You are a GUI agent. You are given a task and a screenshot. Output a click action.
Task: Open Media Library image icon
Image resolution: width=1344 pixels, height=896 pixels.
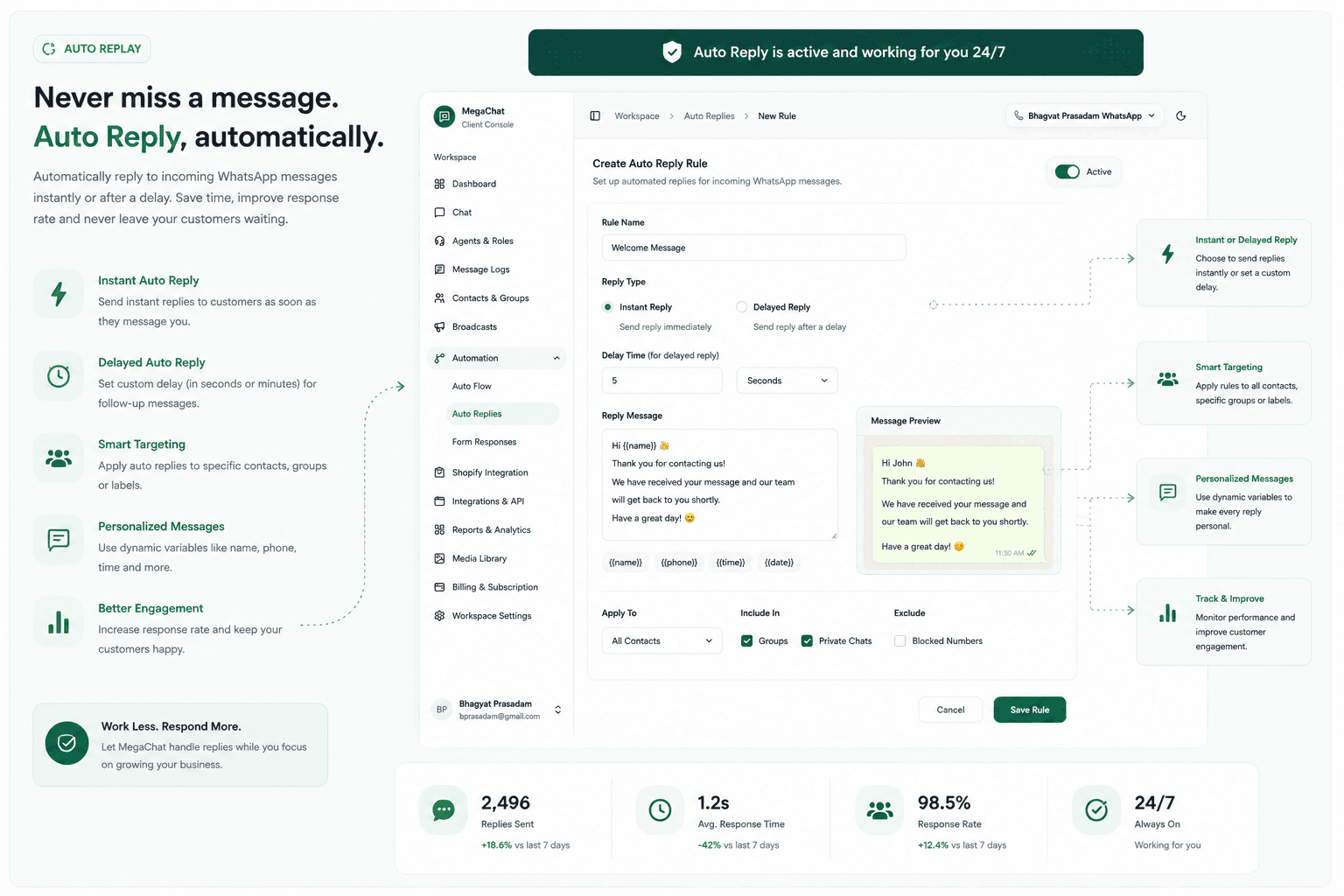(x=439, y=558)
